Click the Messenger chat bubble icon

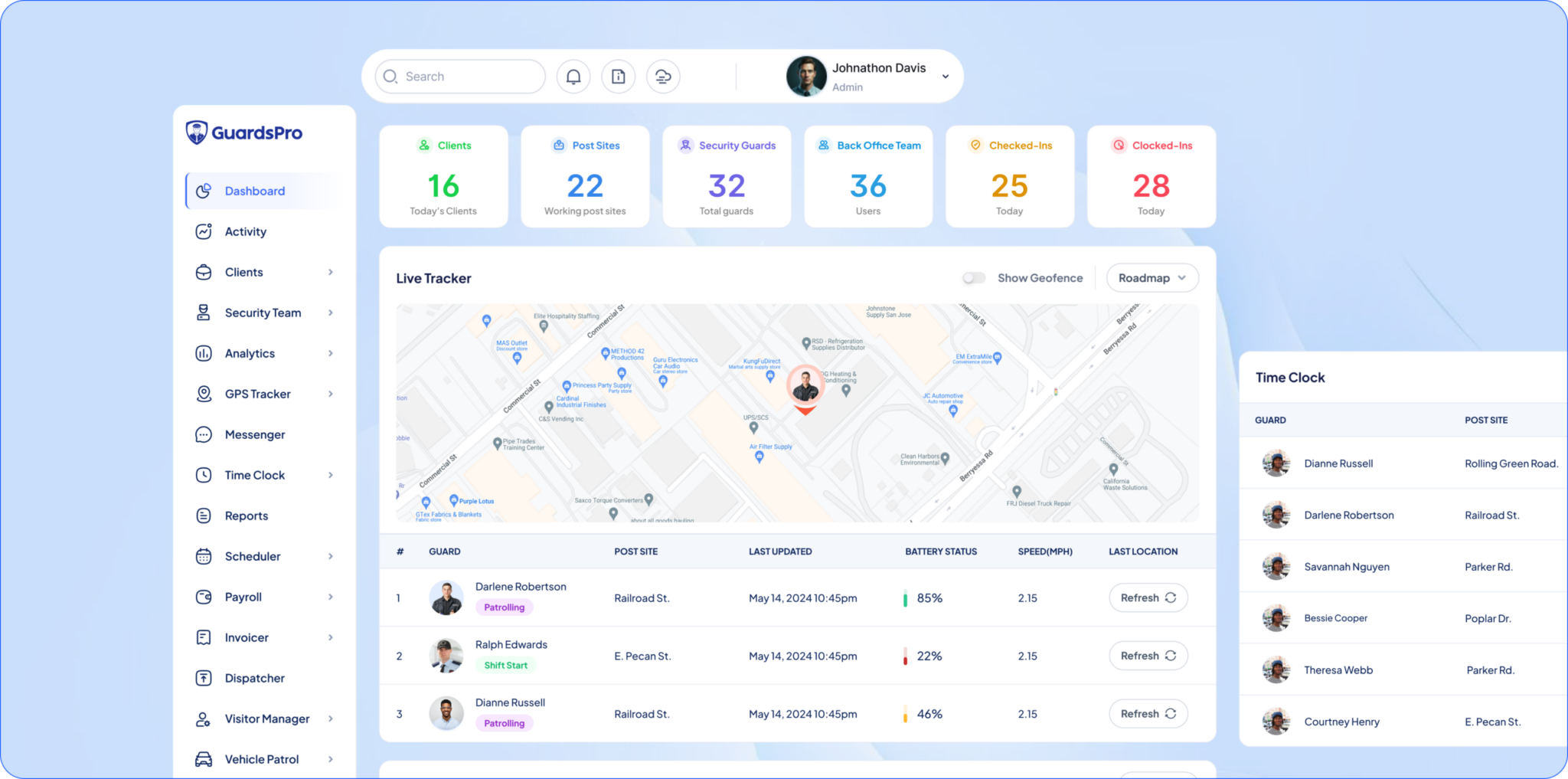(204, 435)
